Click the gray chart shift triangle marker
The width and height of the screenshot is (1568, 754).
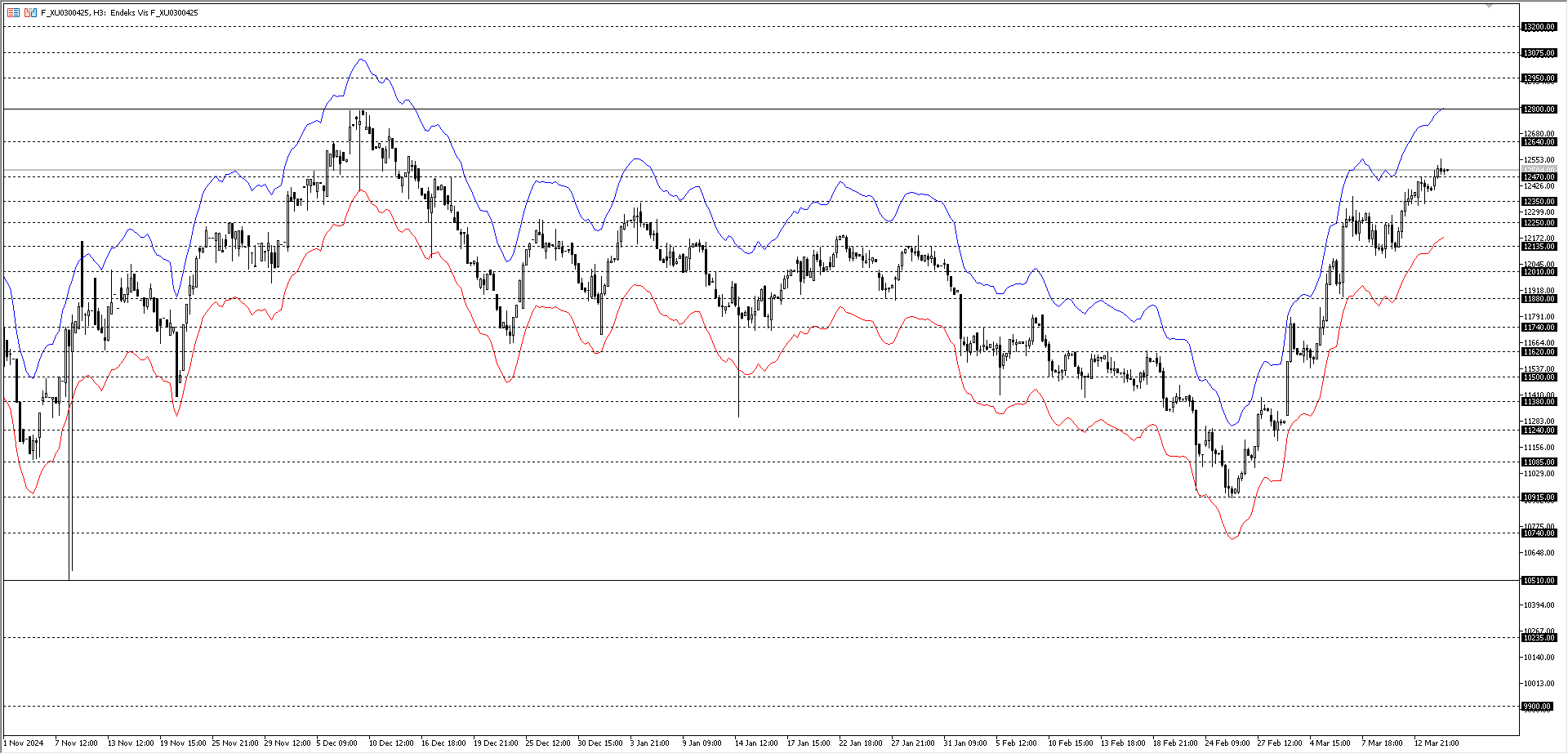coord(1489,7)
